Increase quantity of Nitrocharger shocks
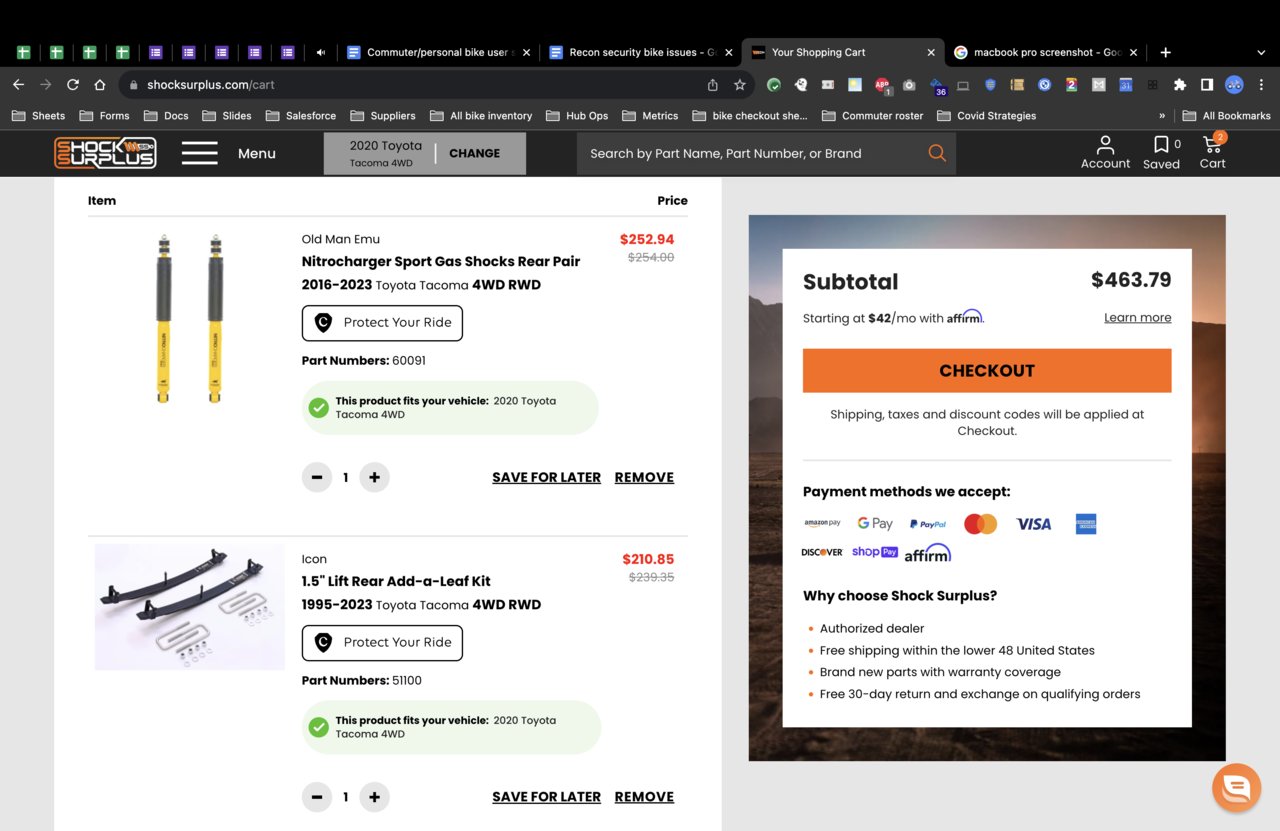This screenshot has height=831, width=1280. point(374,477)
